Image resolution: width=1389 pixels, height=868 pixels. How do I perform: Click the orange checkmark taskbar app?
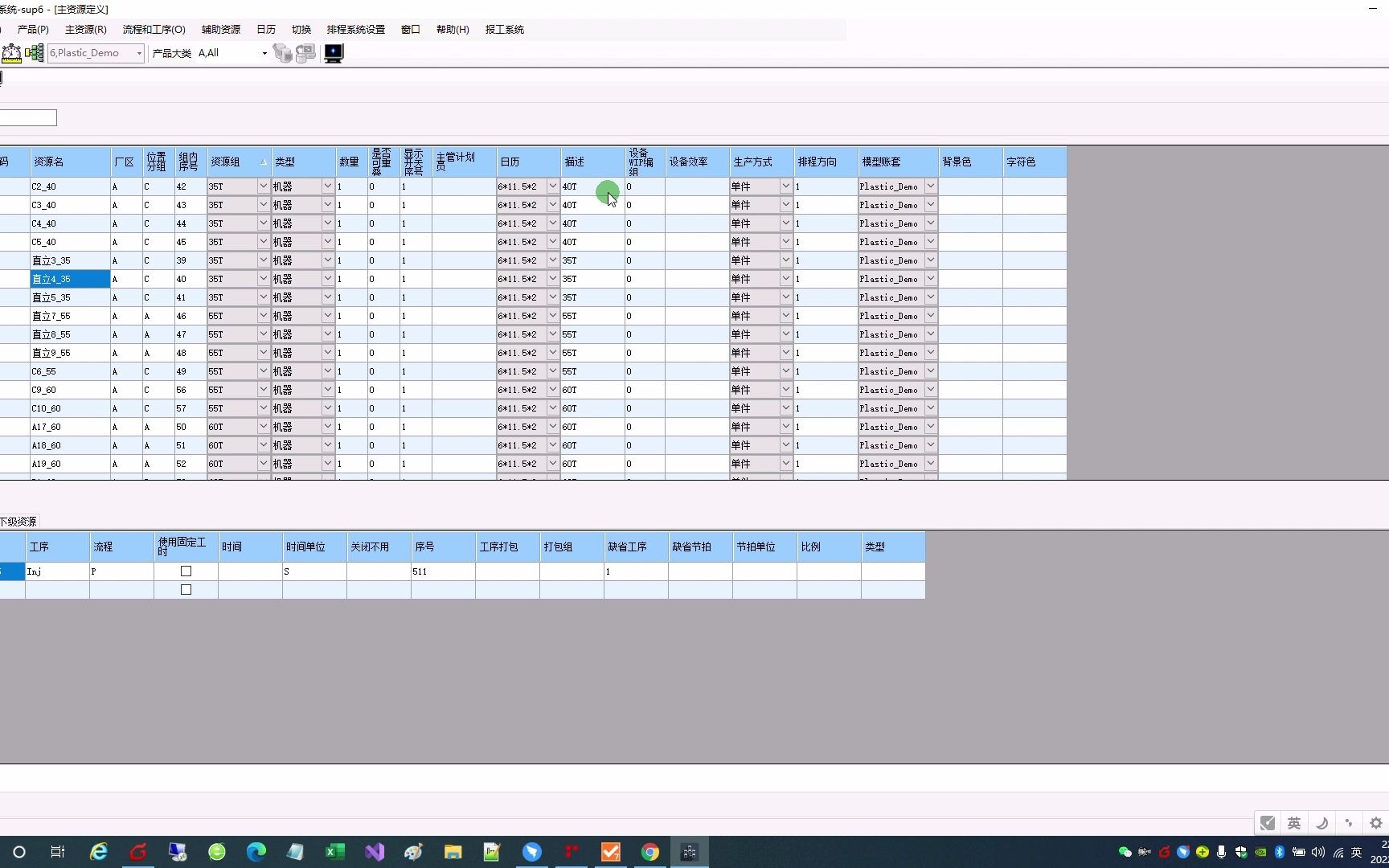pyautogui.click(x=610, y=852)
